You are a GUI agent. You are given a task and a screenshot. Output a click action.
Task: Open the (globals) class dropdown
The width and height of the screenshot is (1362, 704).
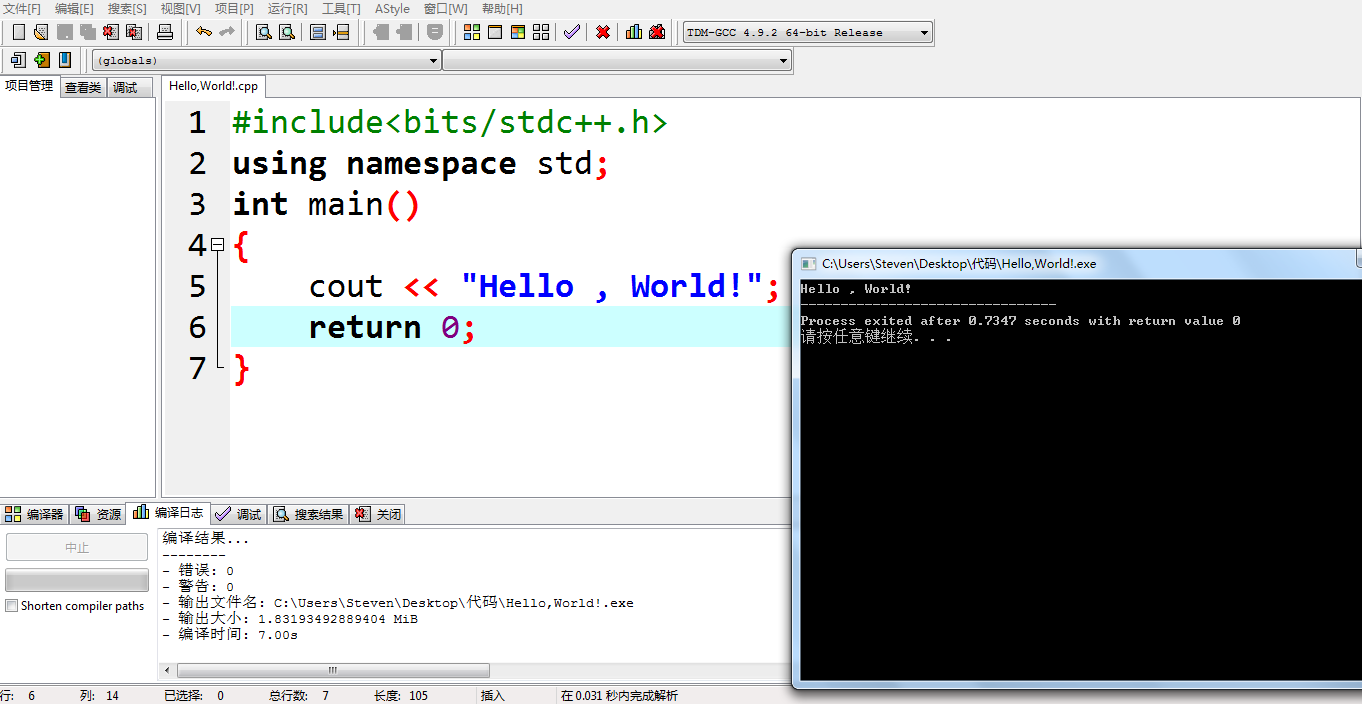[x=266, y=61]
